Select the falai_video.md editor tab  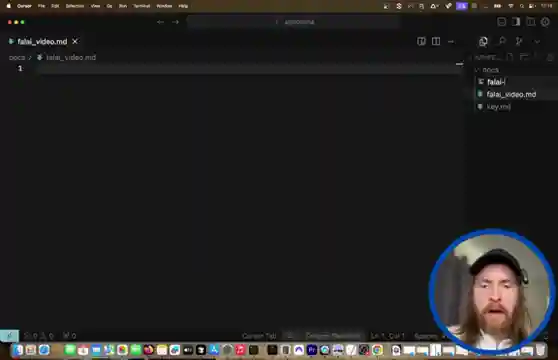point(42,42)
